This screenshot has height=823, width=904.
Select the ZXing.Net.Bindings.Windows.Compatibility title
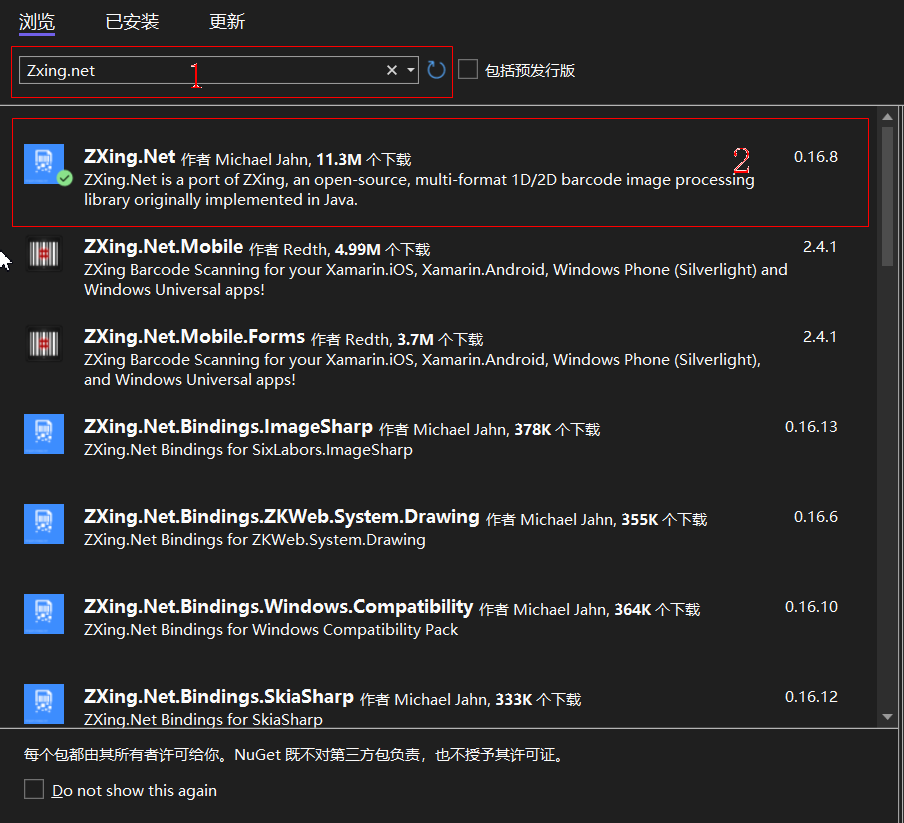(x=278, y=606)
